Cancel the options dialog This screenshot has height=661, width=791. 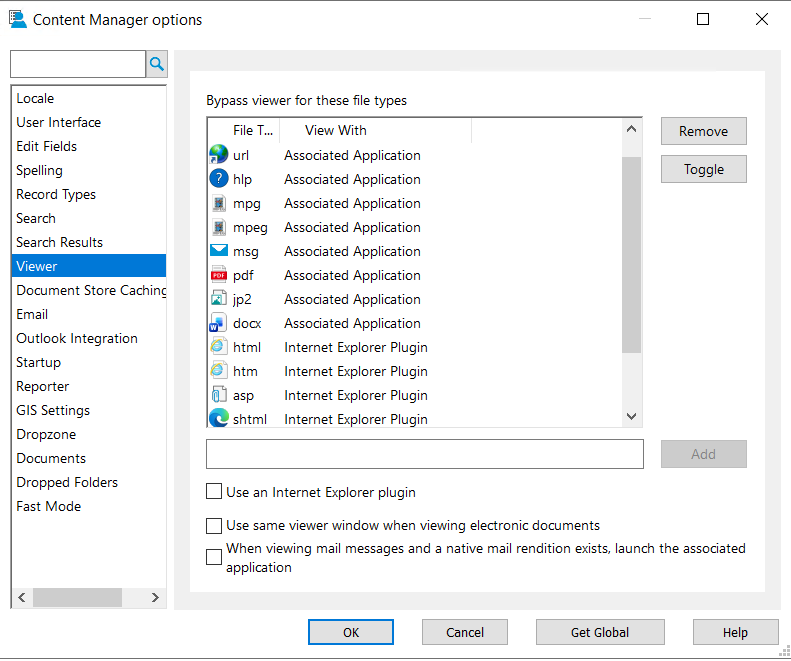tap(465, 632)
